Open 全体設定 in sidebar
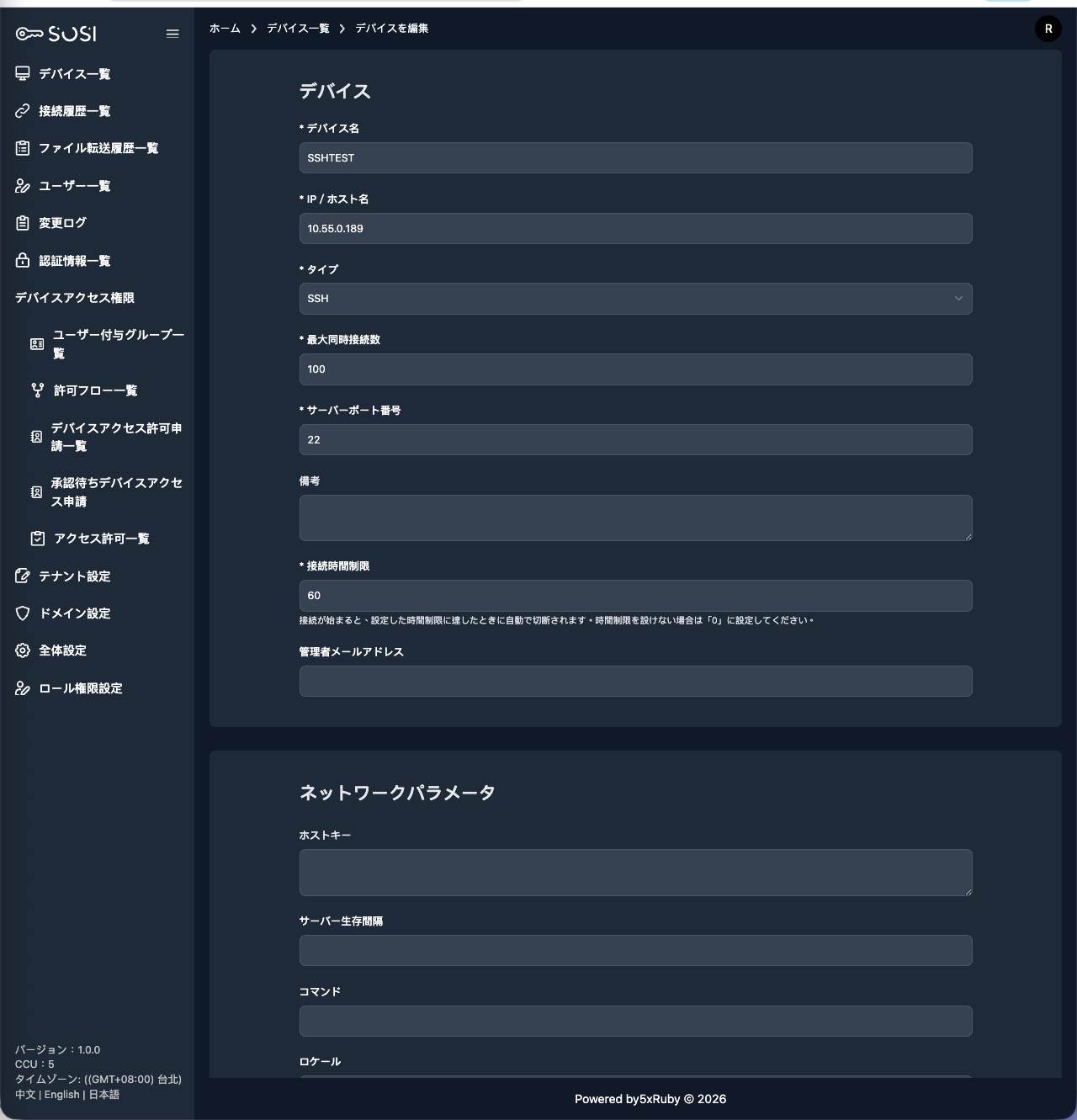The height and width of the screenshot is (1120, 1077). pyautogui.click(x=63, y=650)
